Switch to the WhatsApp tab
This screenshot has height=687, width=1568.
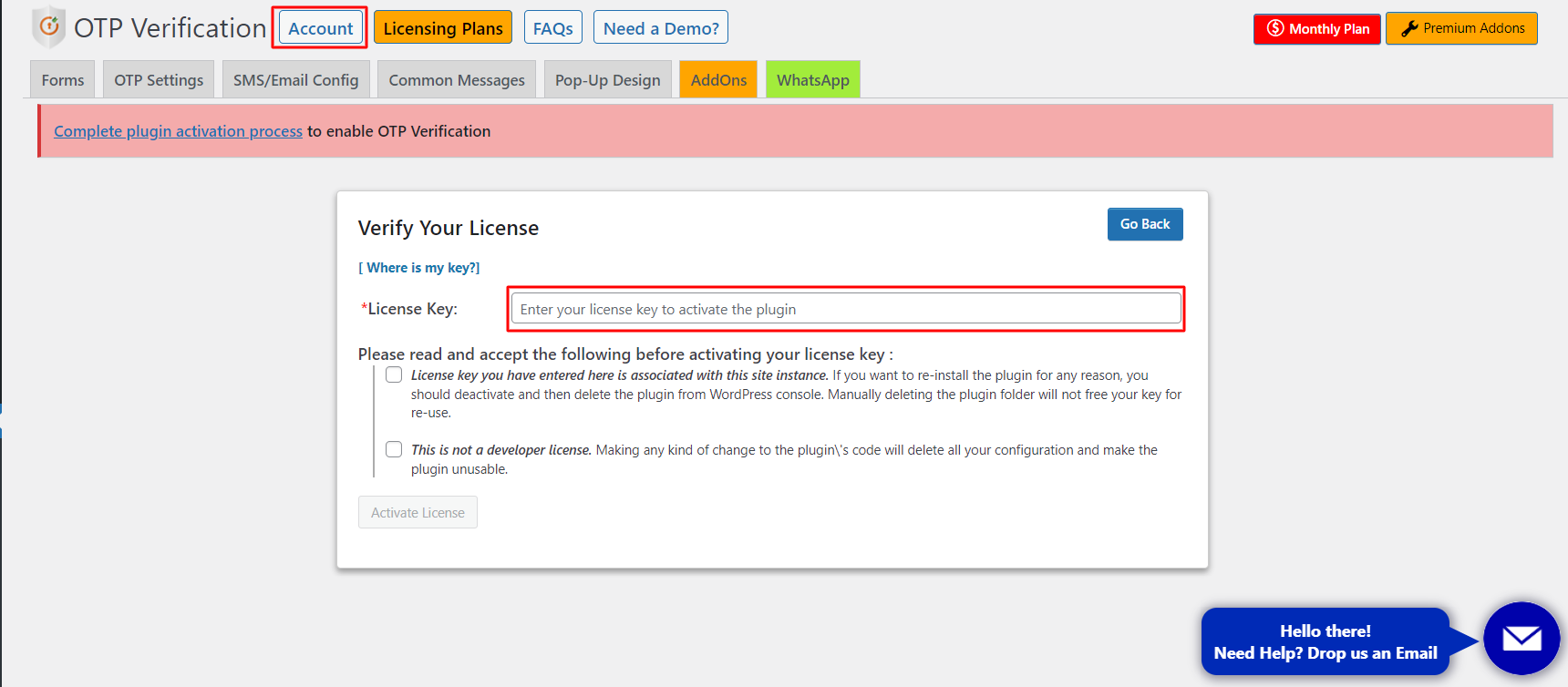click(x=813, y=79)
